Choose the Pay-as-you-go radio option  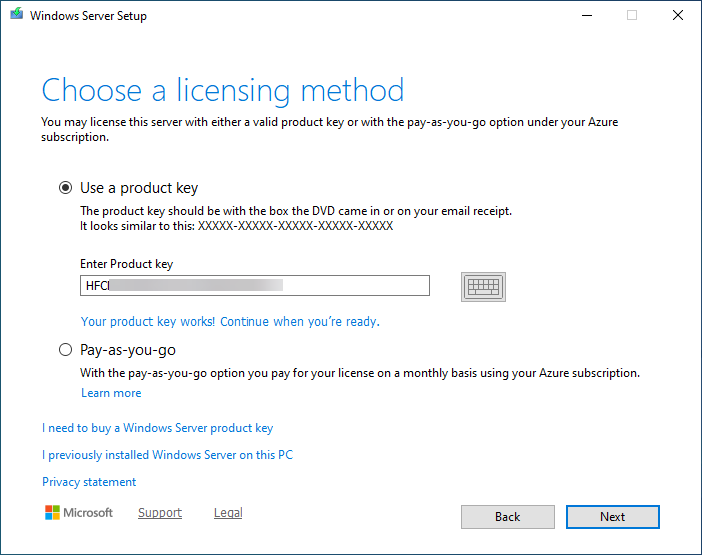(x=66, y=350)
